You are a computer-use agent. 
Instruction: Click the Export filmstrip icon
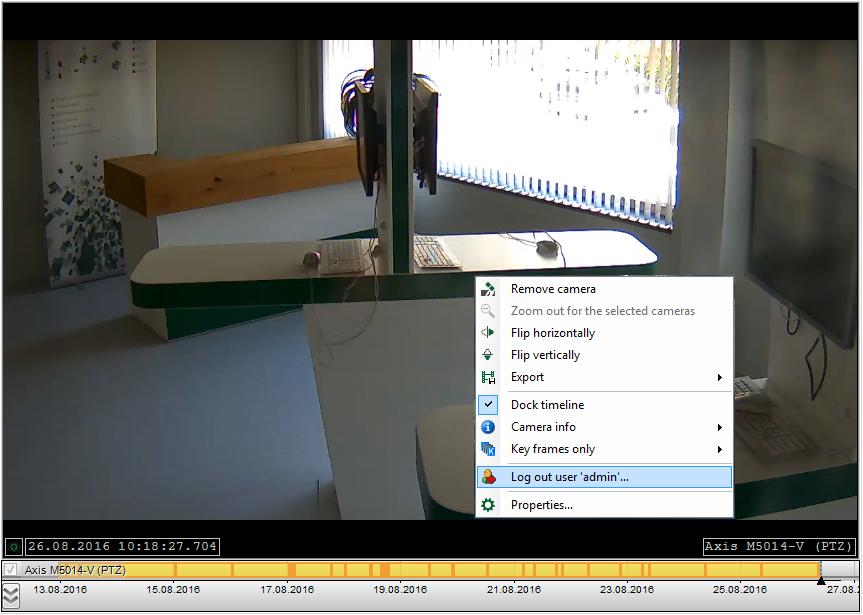click(488, 377)
